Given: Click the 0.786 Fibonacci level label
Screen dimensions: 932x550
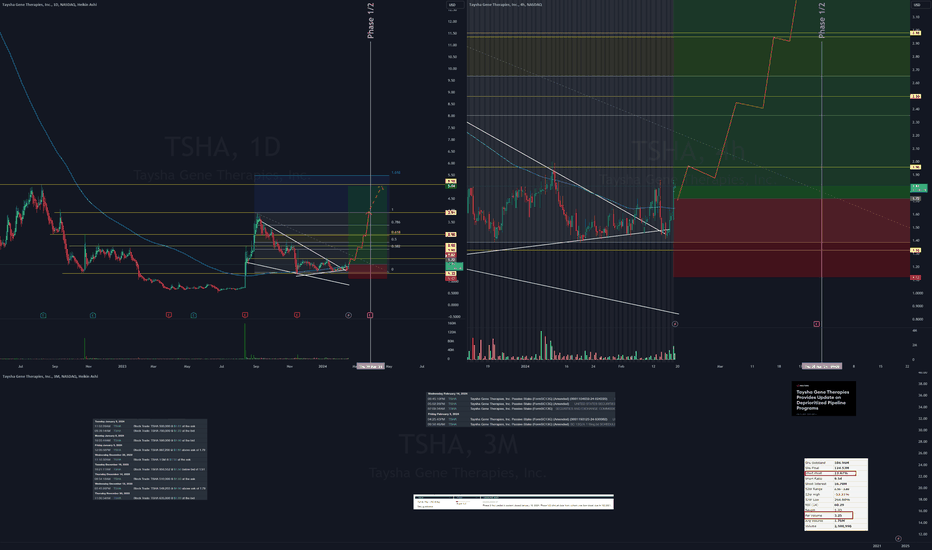Looking at the screenshot, I should pyautogui.click(x=395, y=222).
